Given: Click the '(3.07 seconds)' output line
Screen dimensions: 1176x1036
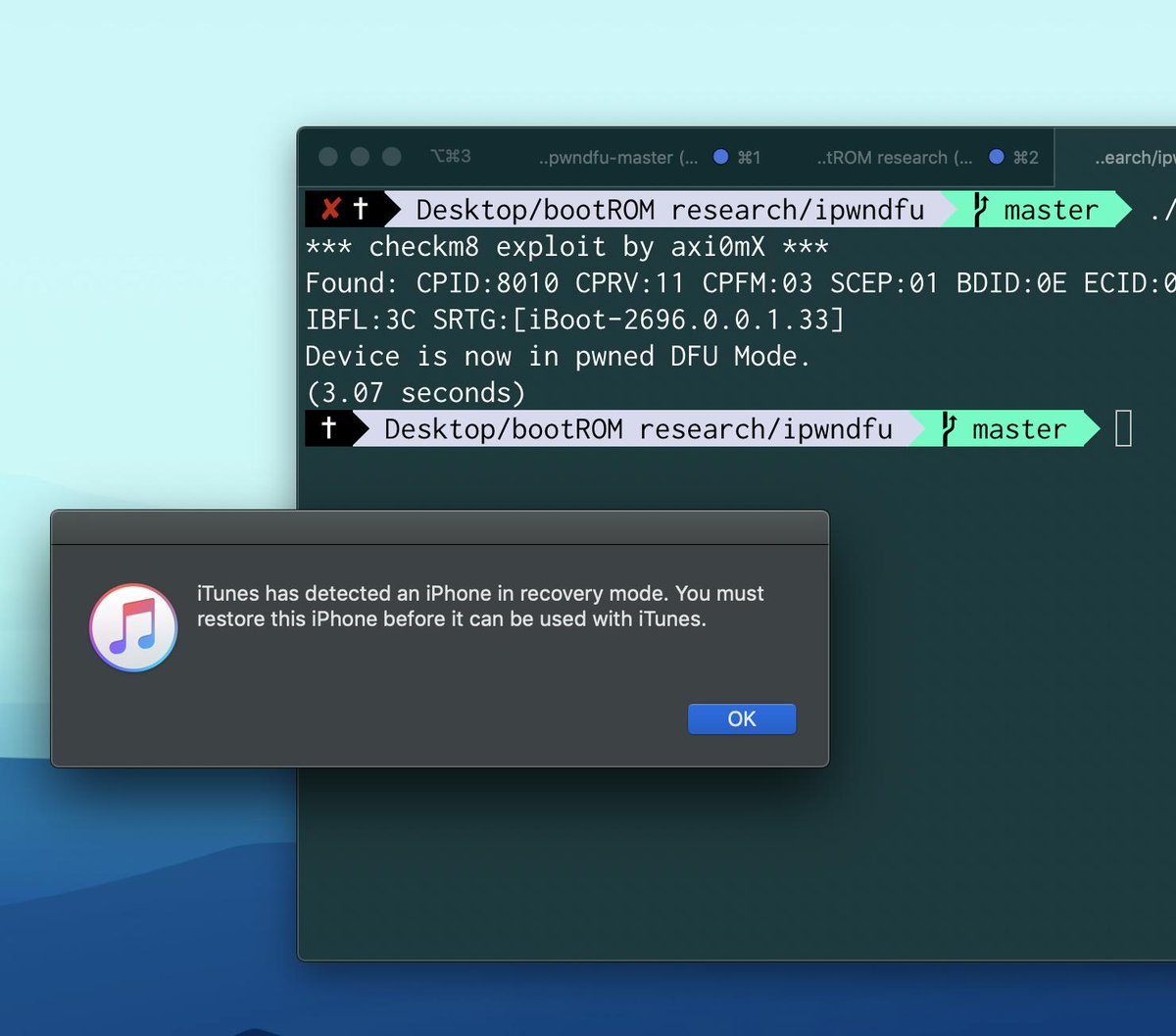Looking at the screenshot, I should [x=416, y=393].
